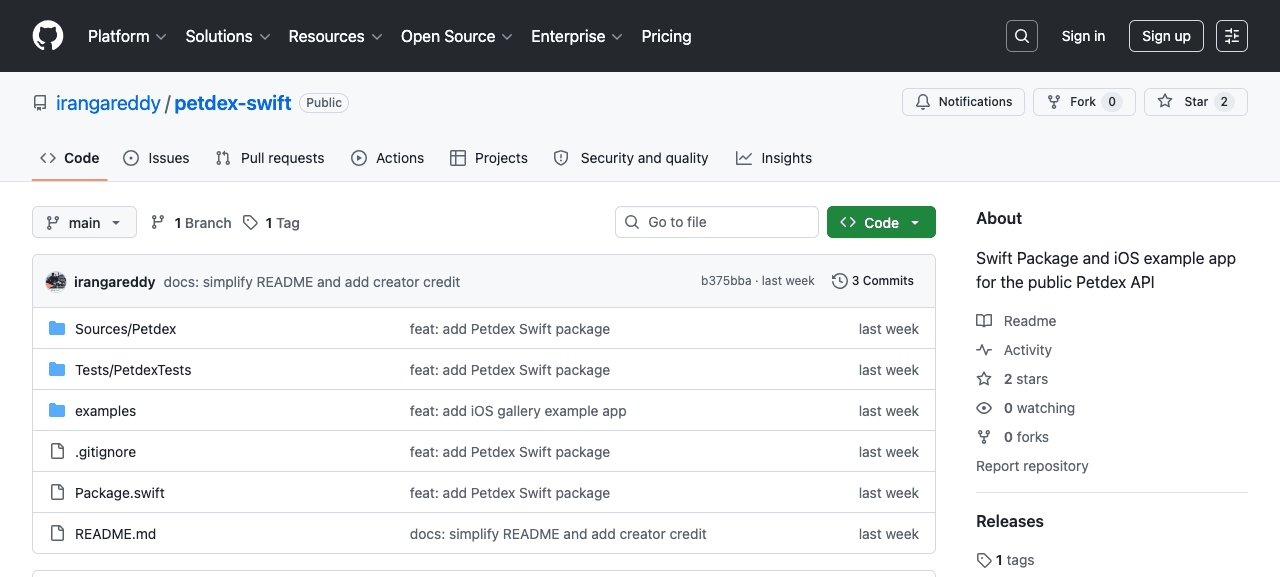Click the repository icon before irangareddy
Screen dimensions: 1280x577
click(40, 103)
